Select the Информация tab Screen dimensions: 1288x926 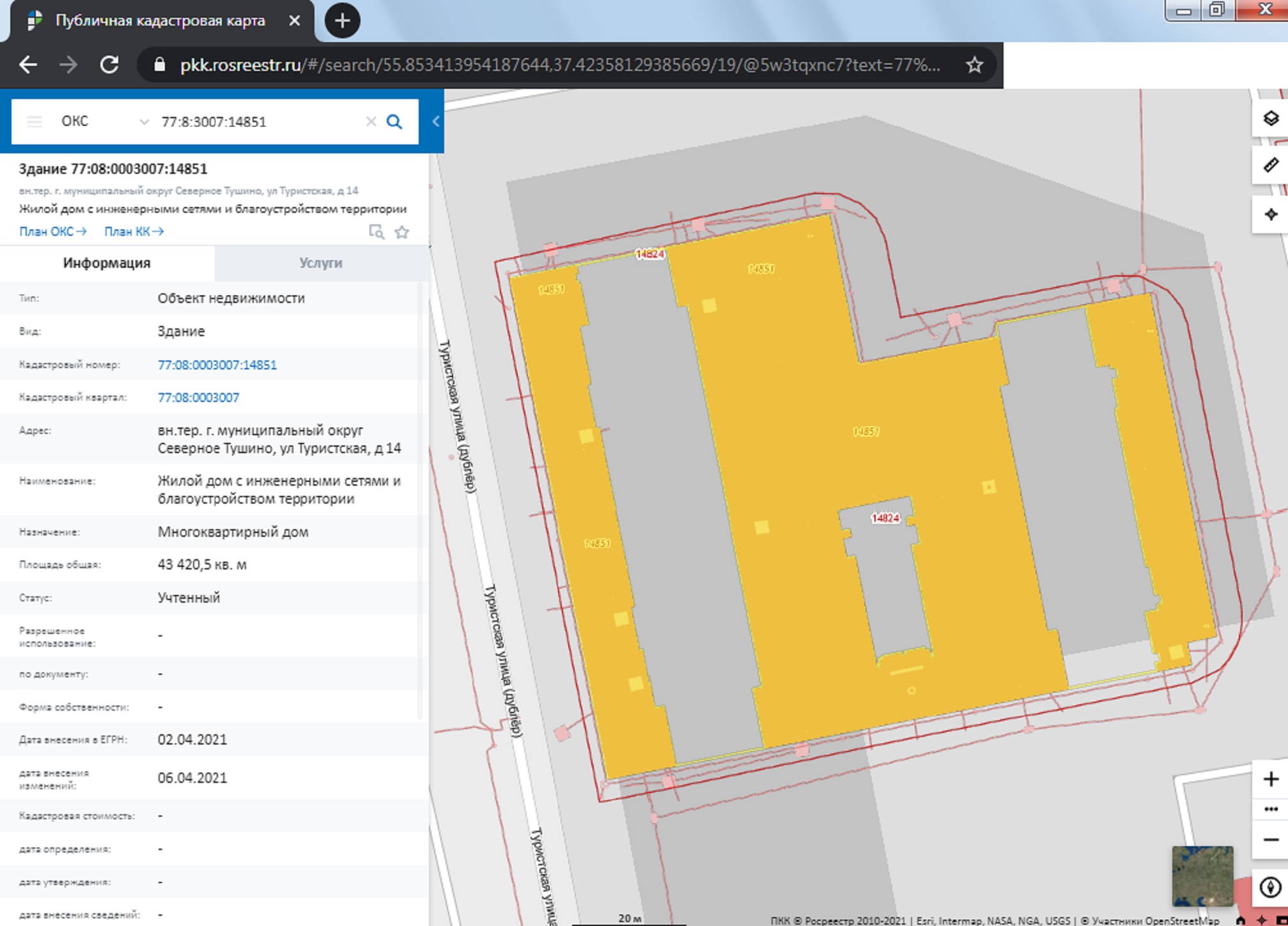tap(107, 263)
